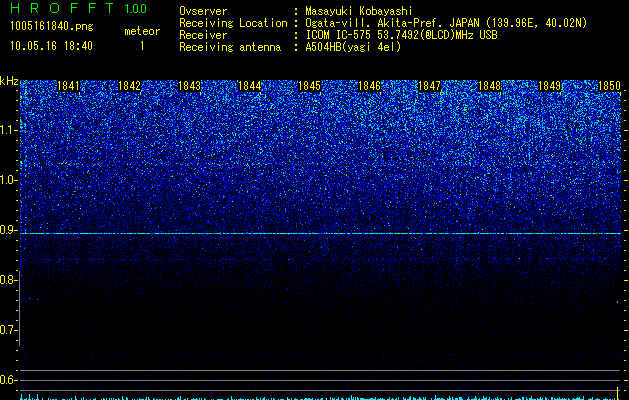The width and height of the screenshot is (629, 400).
Task: Click the 1846 time marker
Action: 369,86
